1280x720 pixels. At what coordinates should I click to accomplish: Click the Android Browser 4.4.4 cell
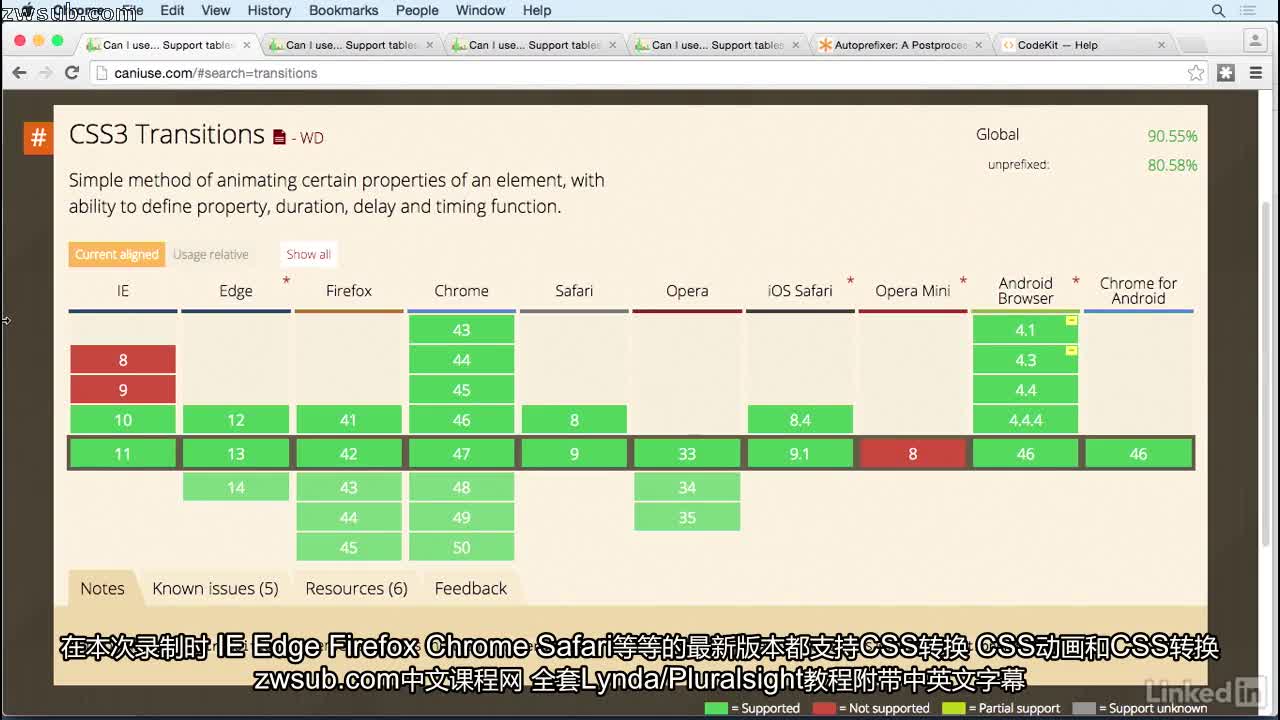pyautogui.click(x=1025, y=420)
